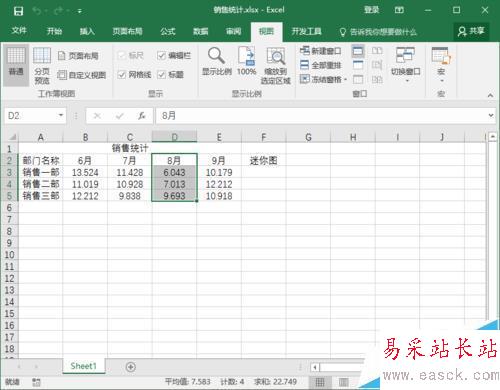Viewport: 500px width, 390px height.
Task: Click 缩放到选定区域 zoom to selection
Action: tap(276, 65)
